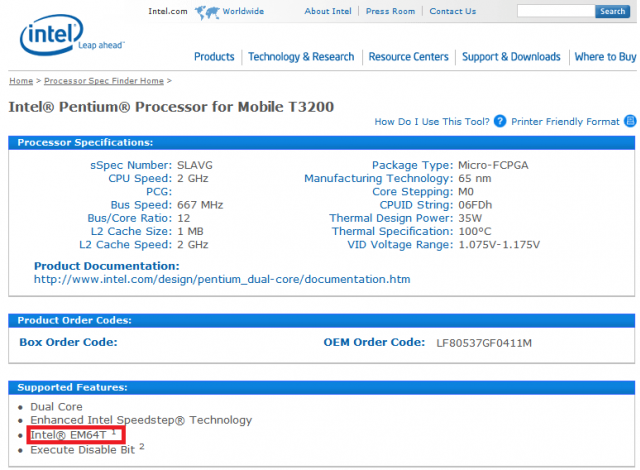Click the Home breadcrumb link
The image size is (640, 470).
[21, 81]
